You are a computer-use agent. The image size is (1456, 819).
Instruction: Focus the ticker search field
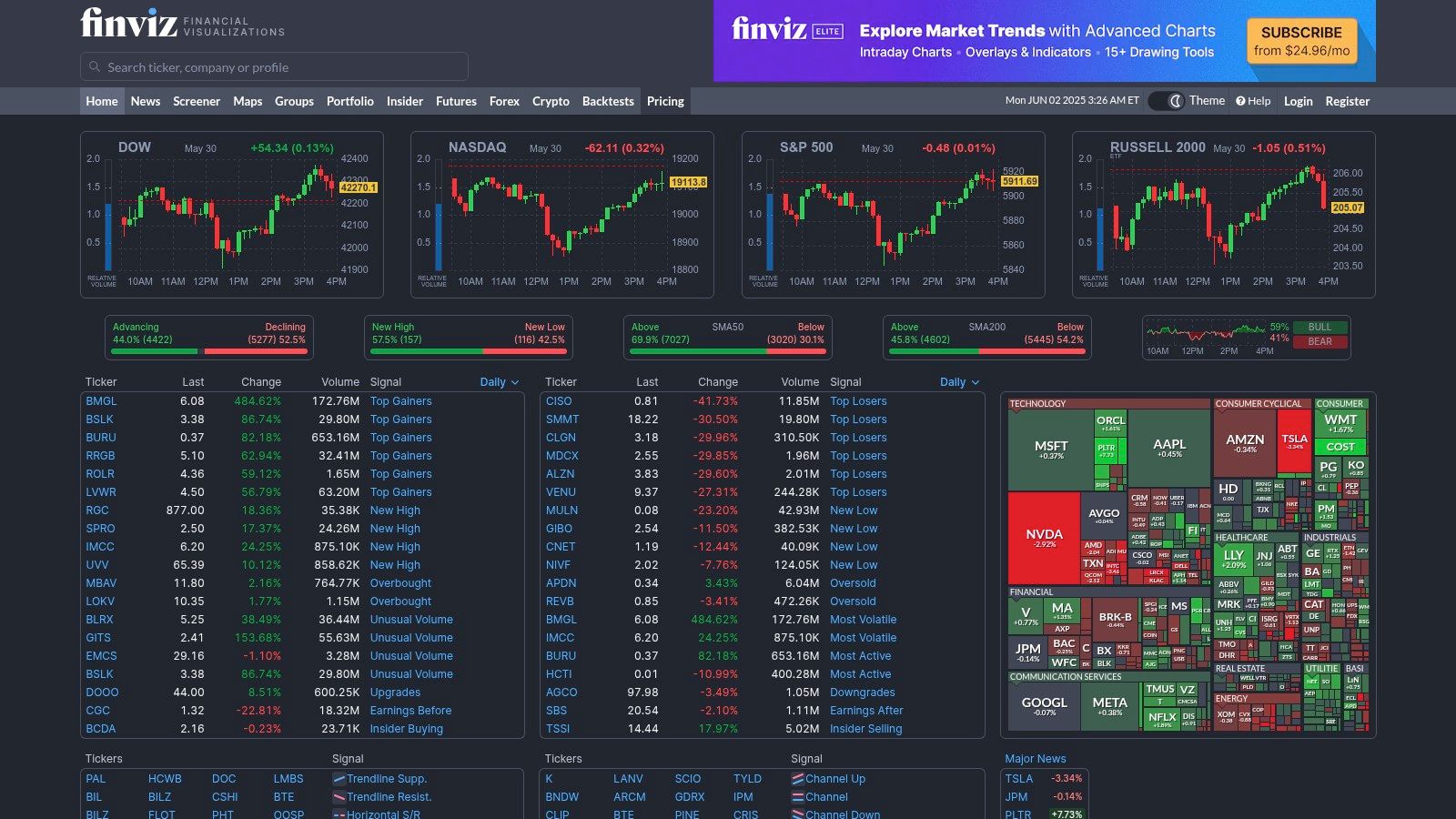pos(274,66)
